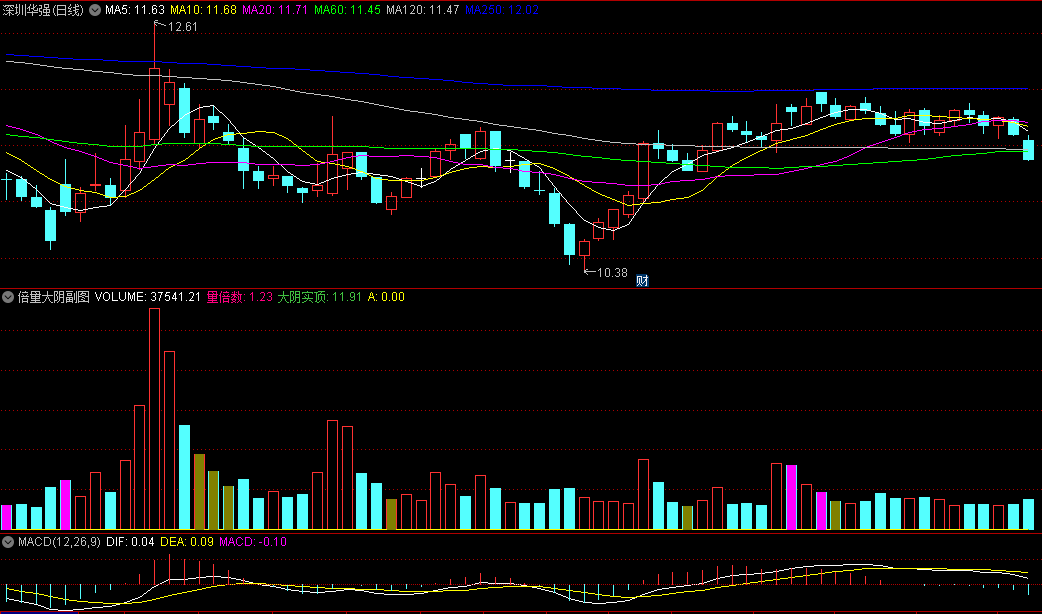Open the MACD indicator dropdown arrow

pos(8,542)
